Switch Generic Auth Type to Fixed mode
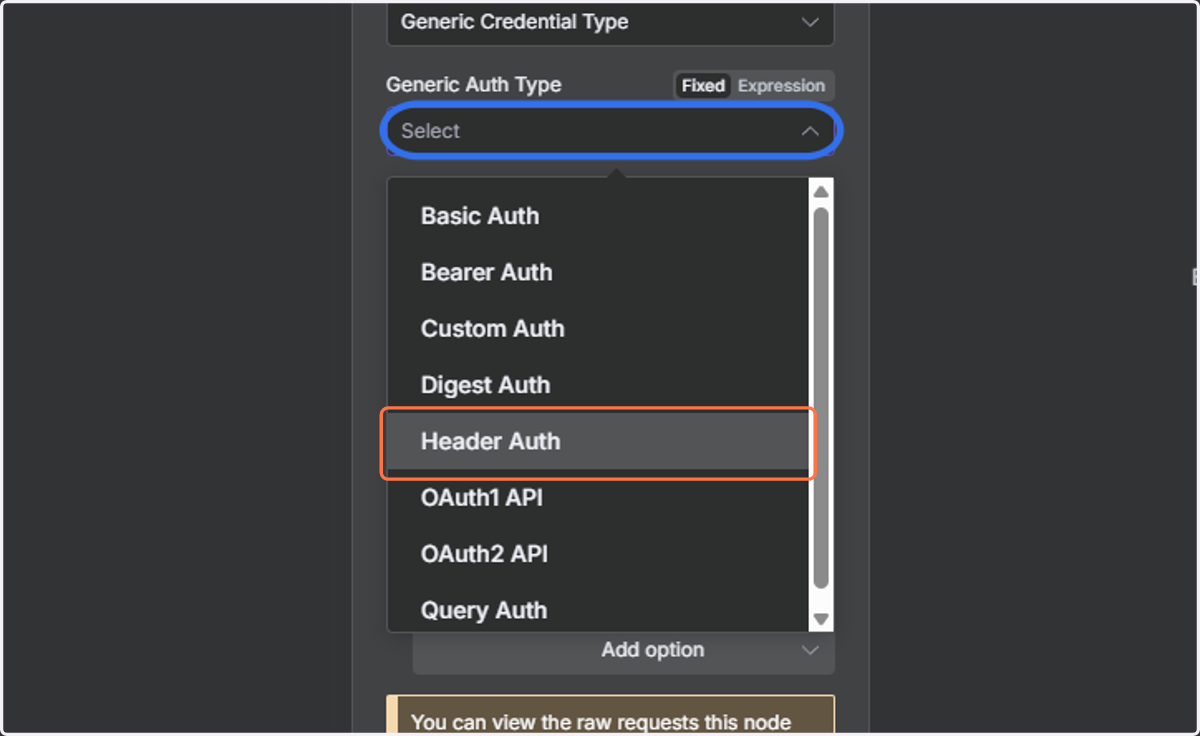 point(703,86)
